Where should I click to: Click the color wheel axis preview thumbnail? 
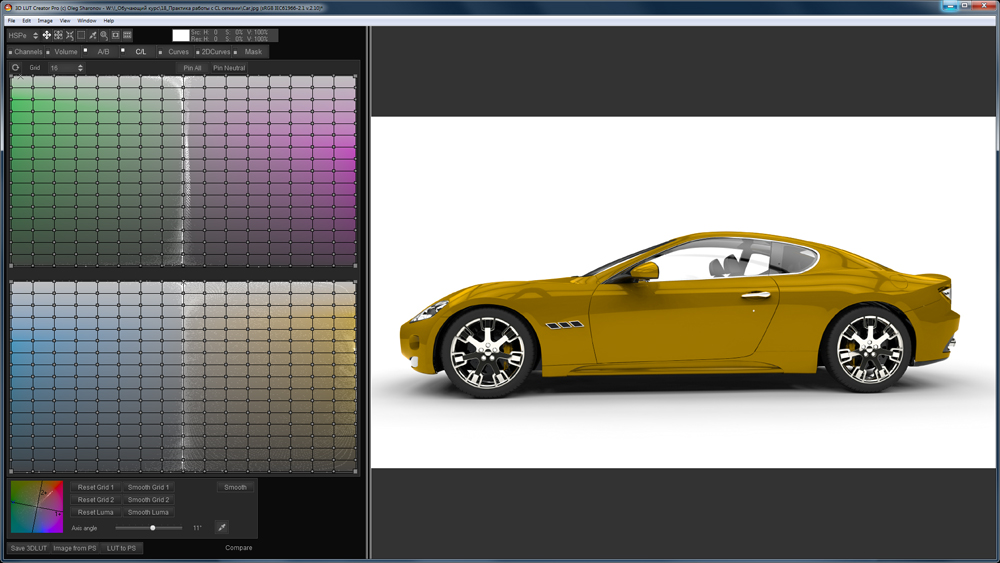[36, 507]
